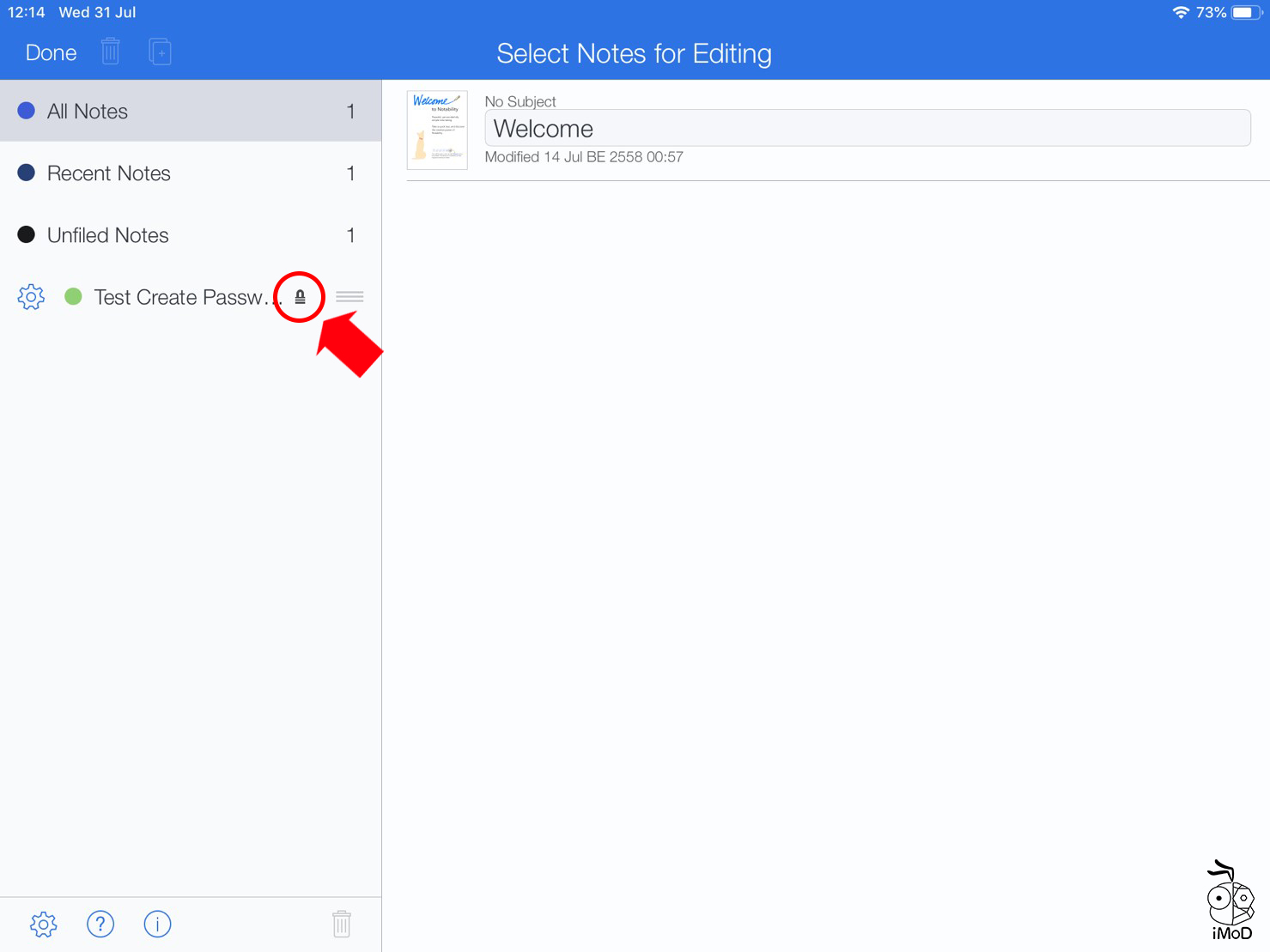
Task: Open settings for the Test Create Password subject
Action: click(30, 296)
